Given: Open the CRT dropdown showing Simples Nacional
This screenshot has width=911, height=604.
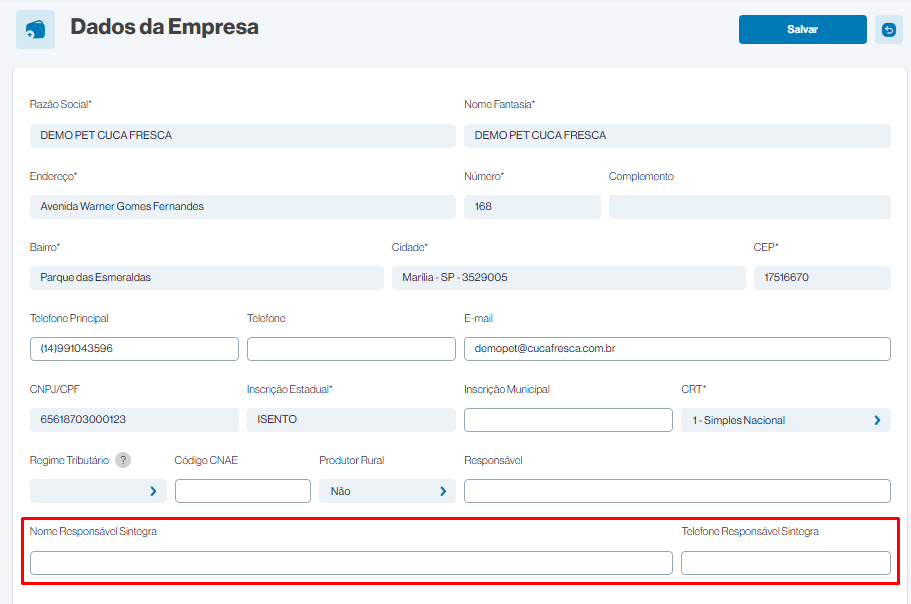Looking at the screenshot, I should (786, 420).
